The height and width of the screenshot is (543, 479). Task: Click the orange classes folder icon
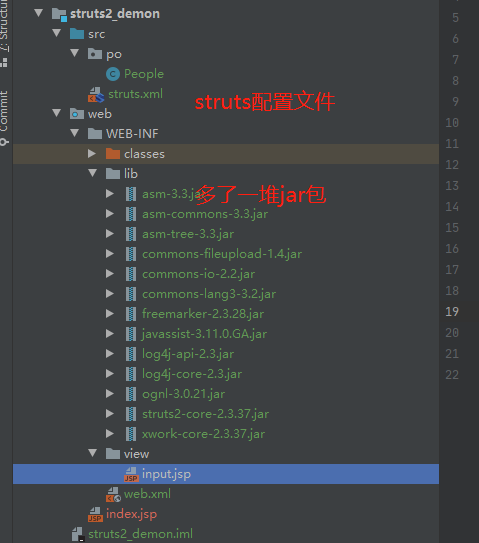(x=113, y=154)
